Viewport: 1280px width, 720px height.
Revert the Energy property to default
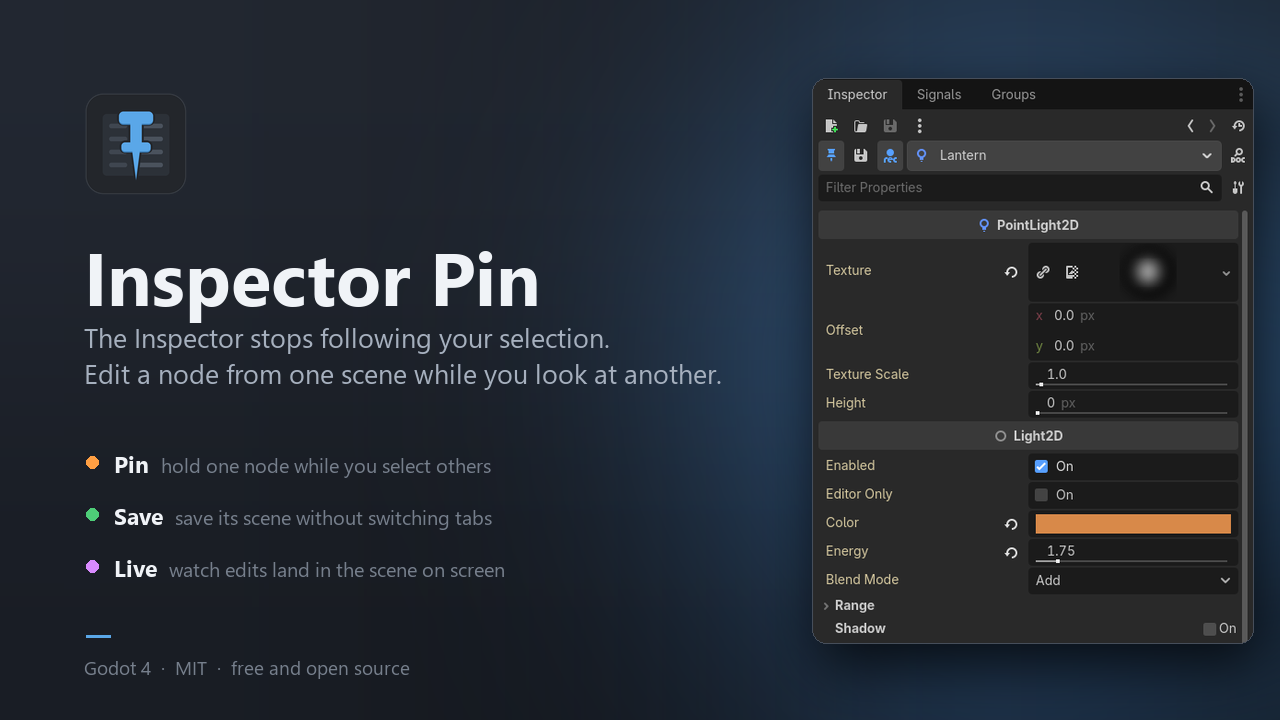pos(1011,553)
